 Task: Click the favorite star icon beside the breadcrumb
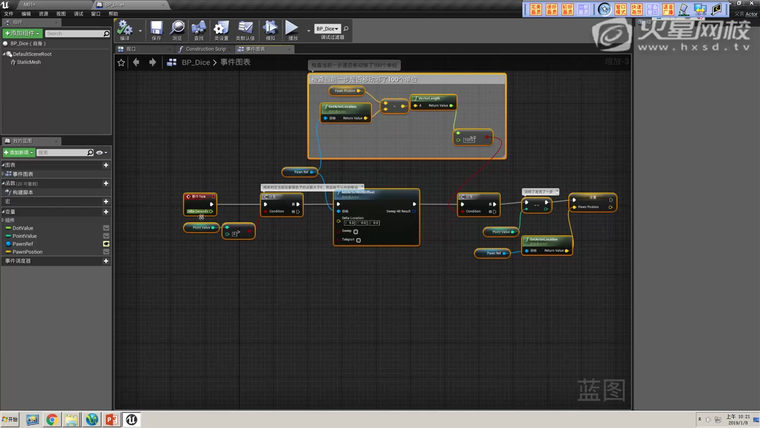click(122, 62)
